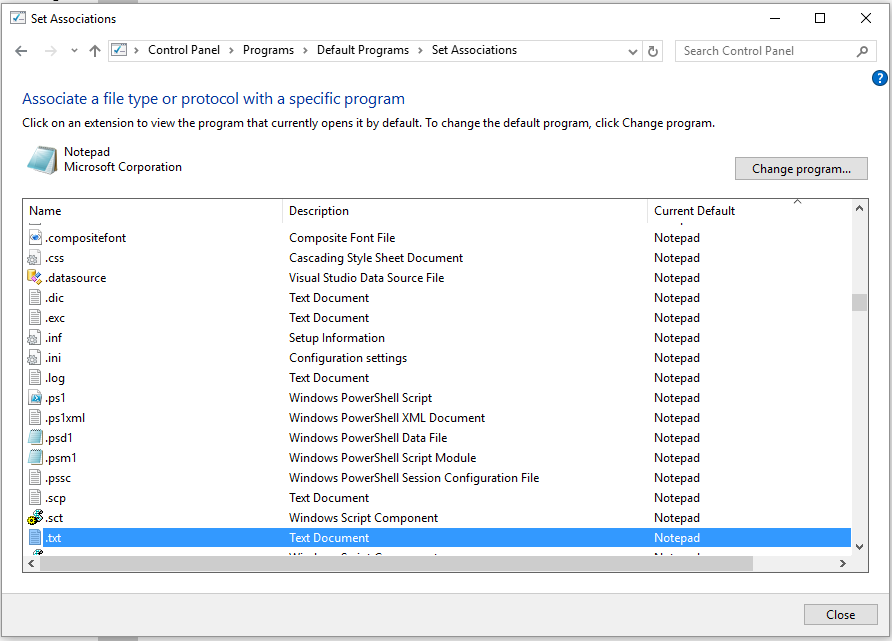Expand the chevron after Programs breadcrumb

coord(306,50)
